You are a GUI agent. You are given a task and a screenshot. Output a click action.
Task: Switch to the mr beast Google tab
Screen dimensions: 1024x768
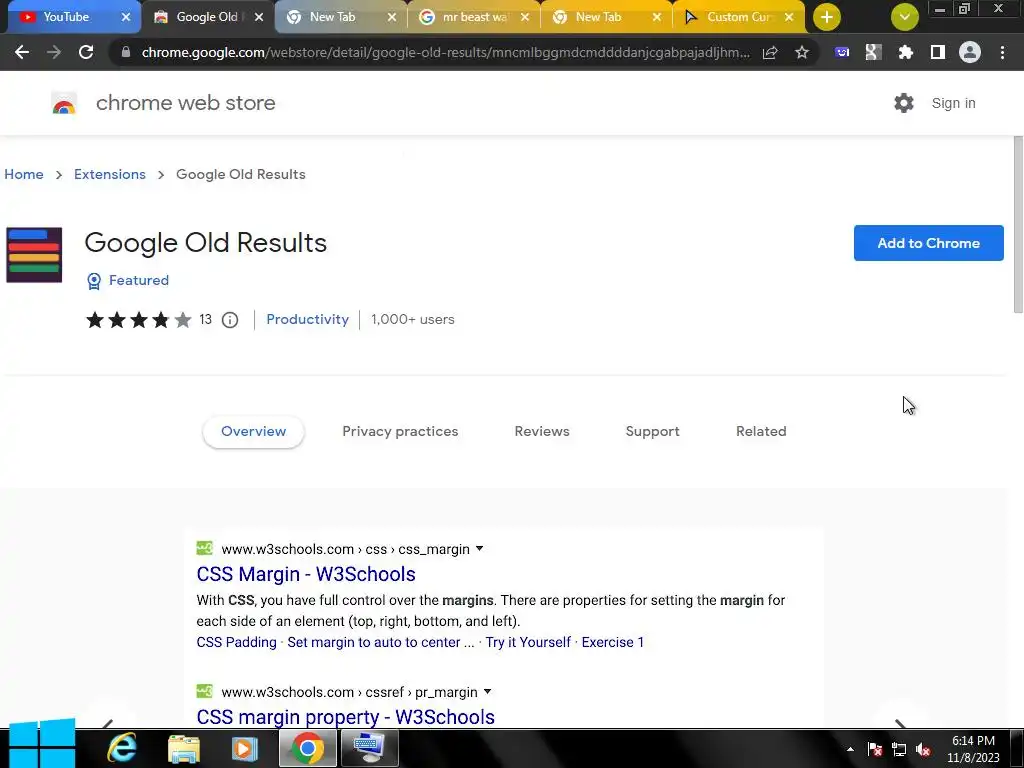[472, 17]
